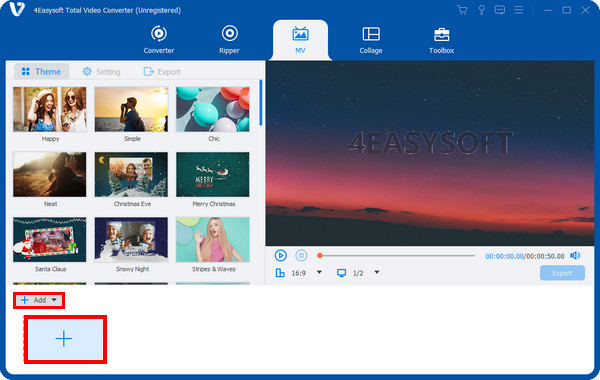Click the Export button under preview
Image resolution: width=600 pixels, height=380 pixels.
(562, 273)
